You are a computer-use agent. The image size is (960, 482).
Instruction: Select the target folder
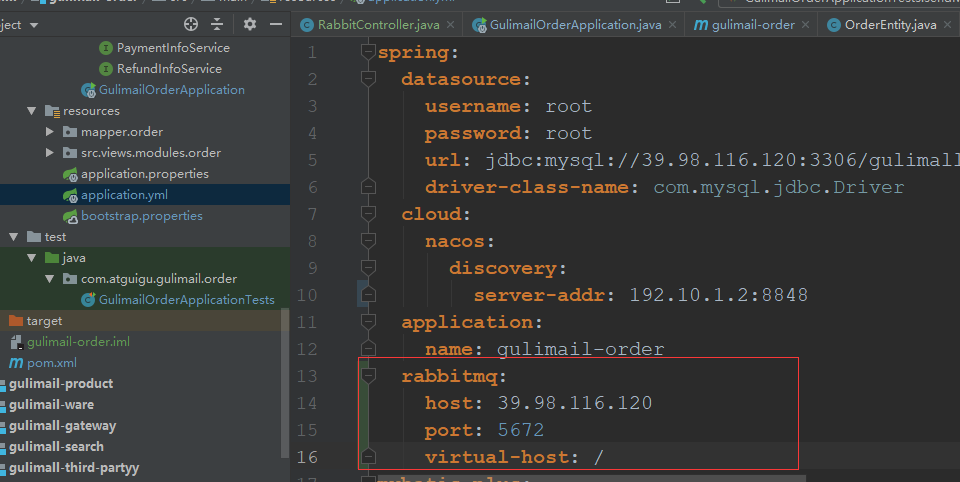(44, 321)
